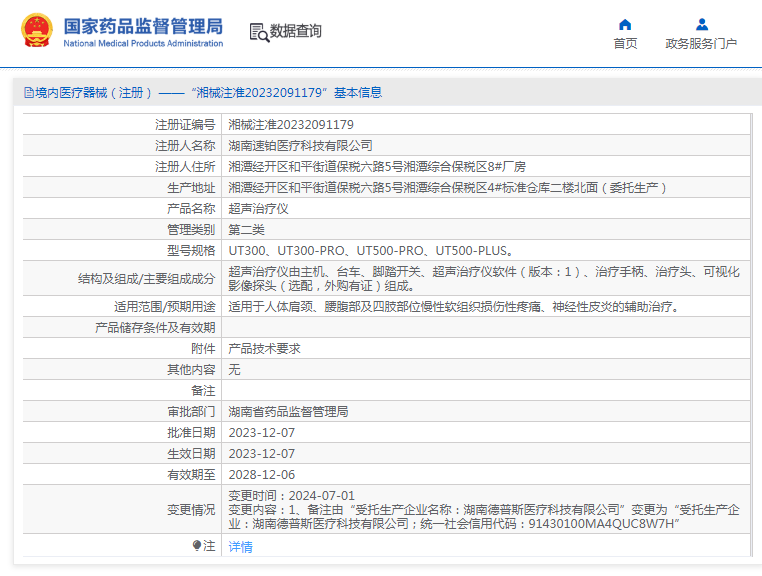Image resolution: width=762 pixels, height=576 pixels.
Task: Click the document icon before 境内医疗器械
Action: pyautogui.click(x=29, y=92)
